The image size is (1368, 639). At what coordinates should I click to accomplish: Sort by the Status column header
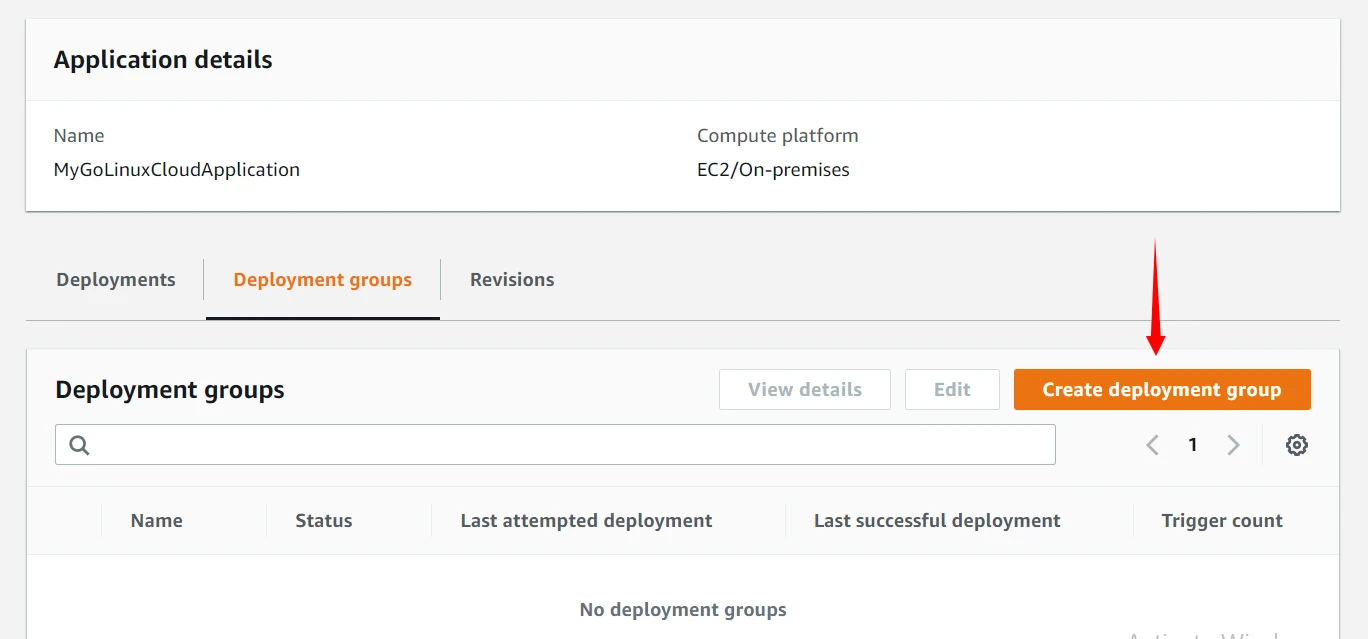click(x=324, y=521)
